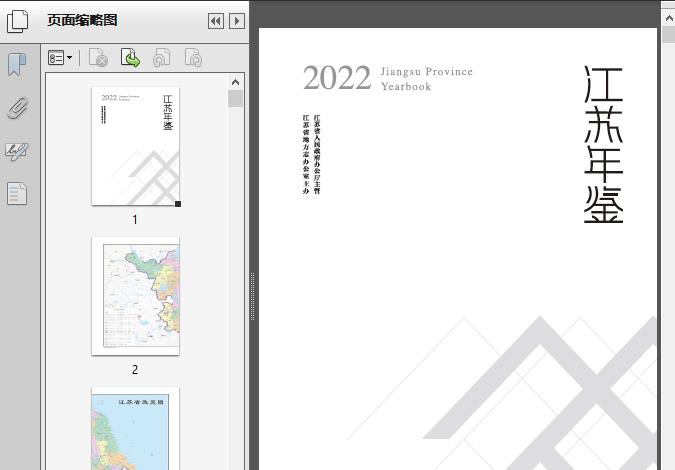675x470 pixels.
Task: Click the thumbnail pane scrollbar handle
Action: [x=235, y=98]
